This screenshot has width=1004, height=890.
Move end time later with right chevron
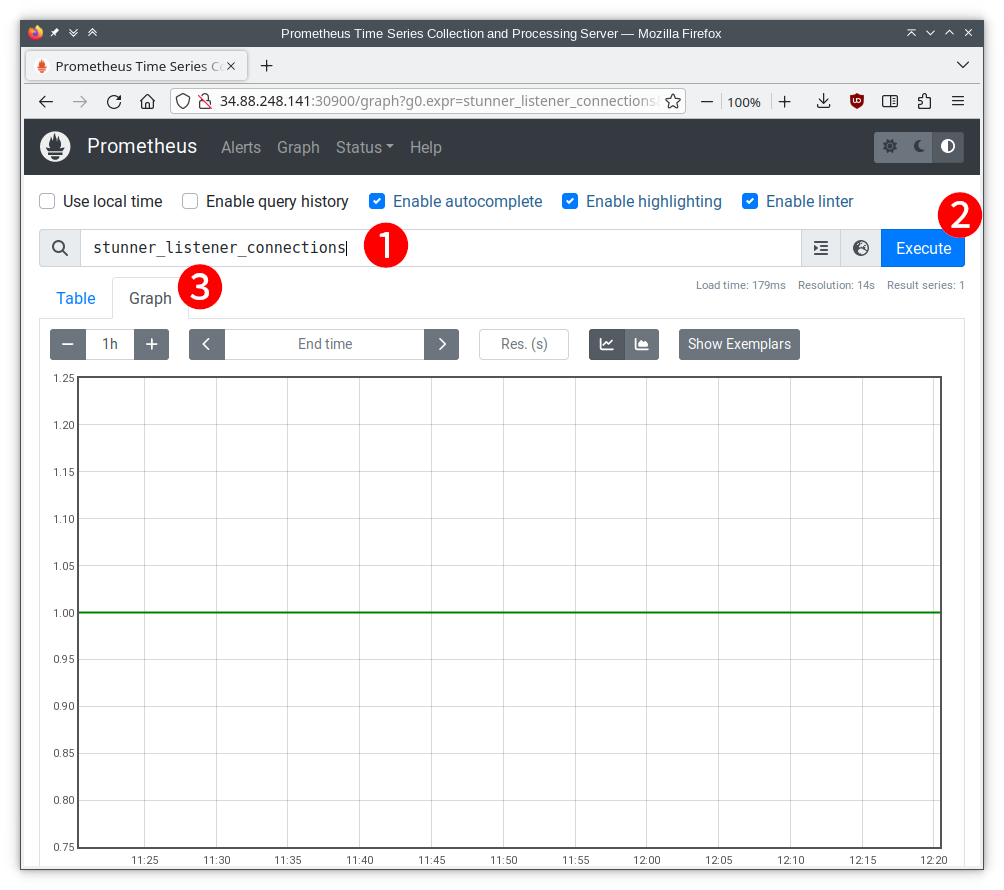(442, 344)
